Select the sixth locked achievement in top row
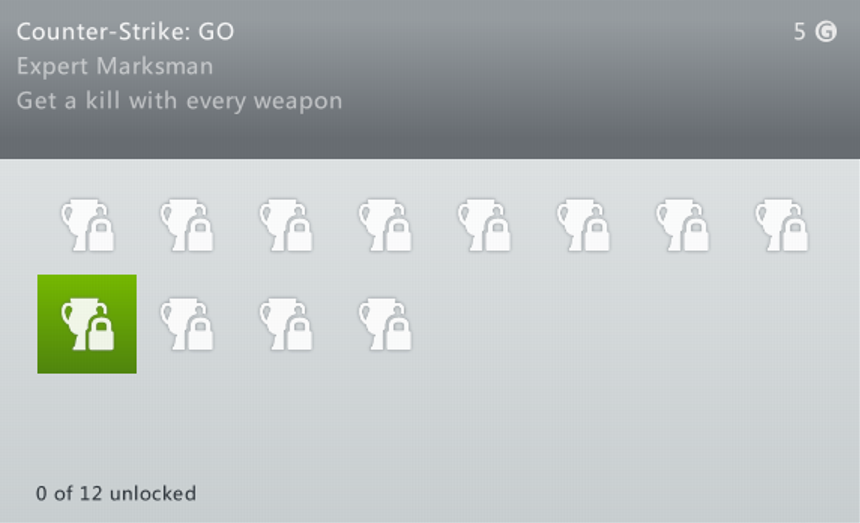860x523 pixels. click(583, 225)
